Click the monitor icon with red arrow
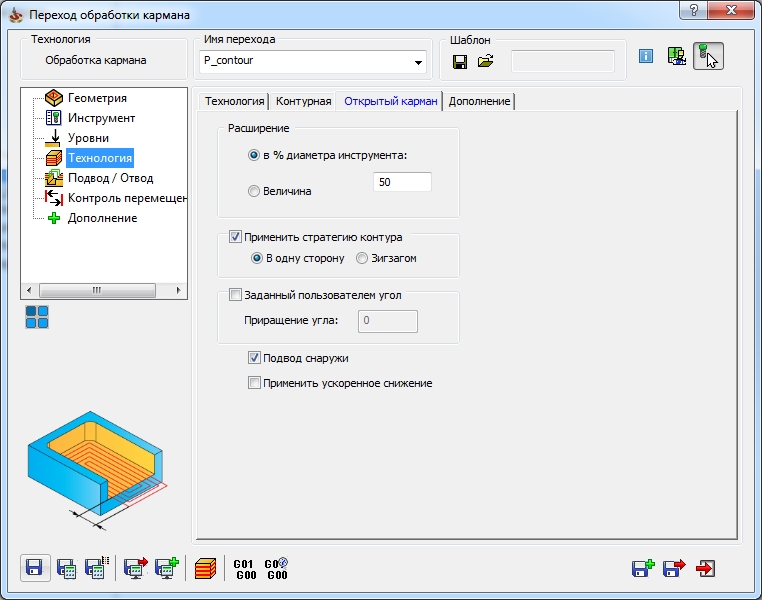 (x=136, y=567)
